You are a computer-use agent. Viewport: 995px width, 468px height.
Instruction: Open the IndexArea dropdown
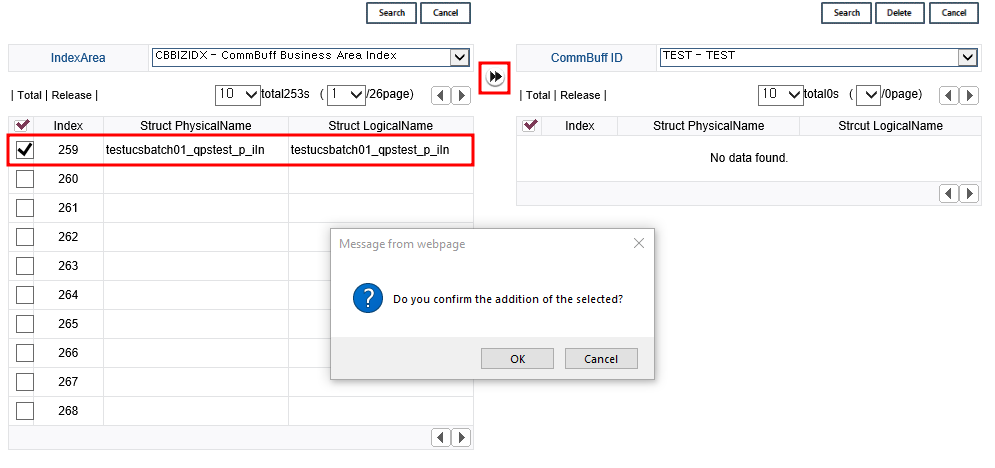459,57
